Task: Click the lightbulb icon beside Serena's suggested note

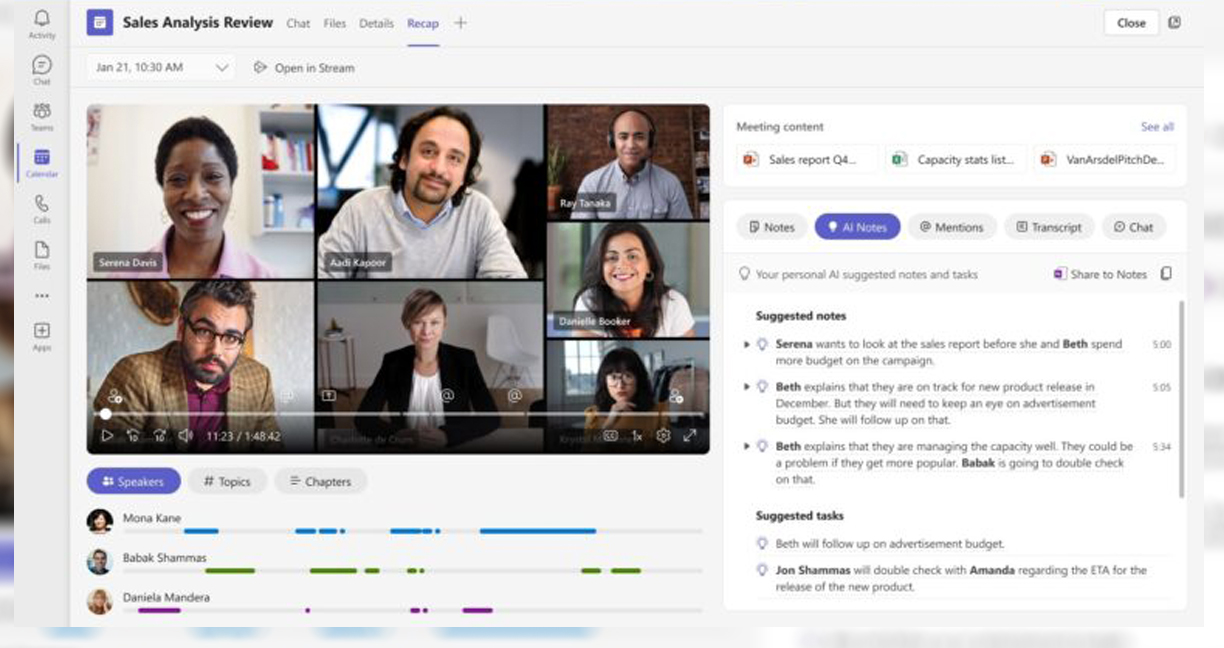Action: click(x=762, y=344)
